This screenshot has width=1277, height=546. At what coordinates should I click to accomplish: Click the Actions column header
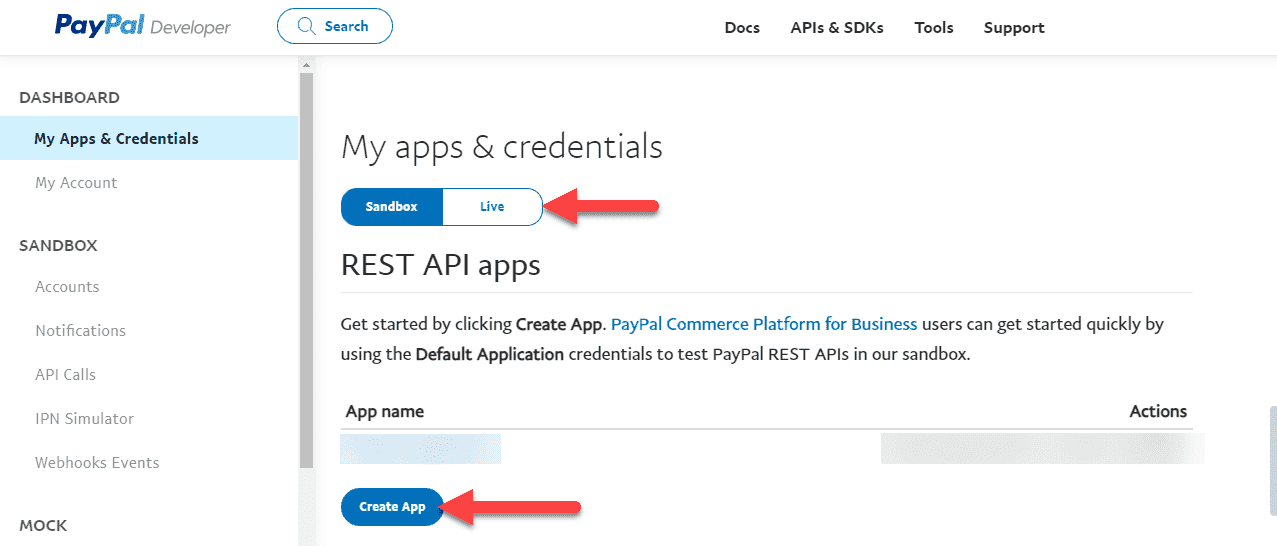[x=1158, y=411]
